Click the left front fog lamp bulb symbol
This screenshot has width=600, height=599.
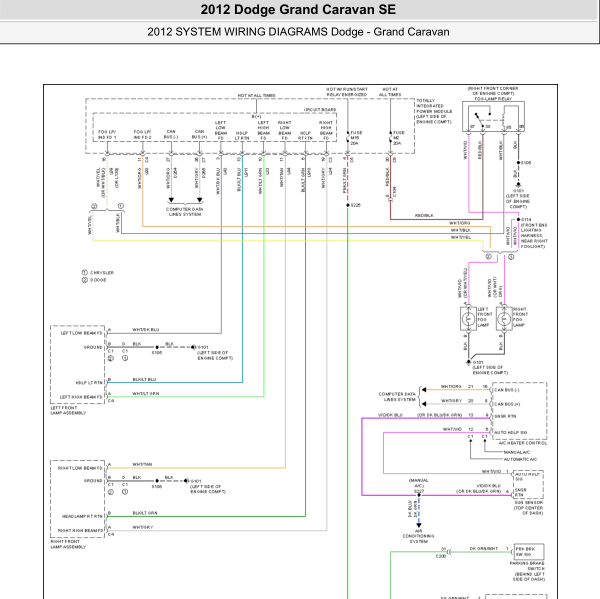click(468, 319)
